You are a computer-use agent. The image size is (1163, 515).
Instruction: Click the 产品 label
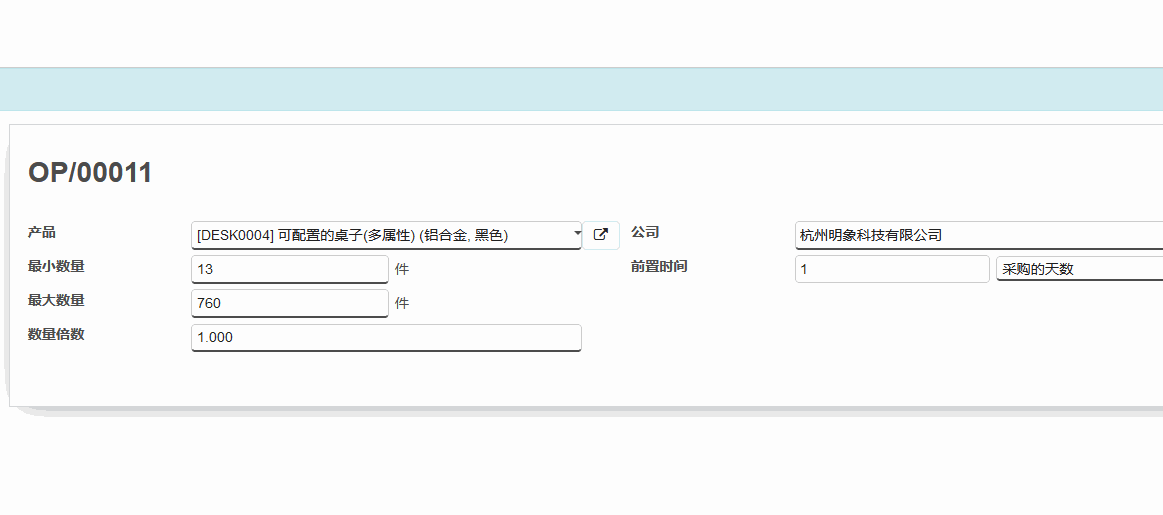click(42, 232)
